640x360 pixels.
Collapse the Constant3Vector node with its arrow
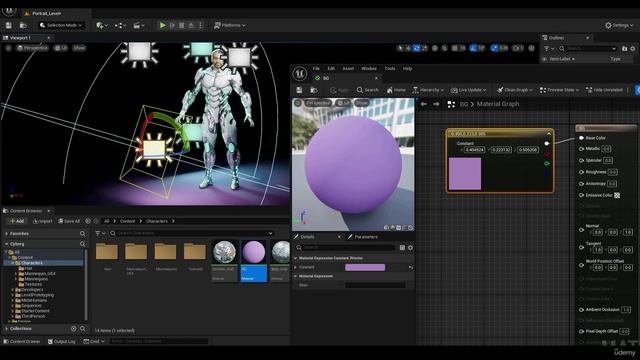tap(549, 134)
